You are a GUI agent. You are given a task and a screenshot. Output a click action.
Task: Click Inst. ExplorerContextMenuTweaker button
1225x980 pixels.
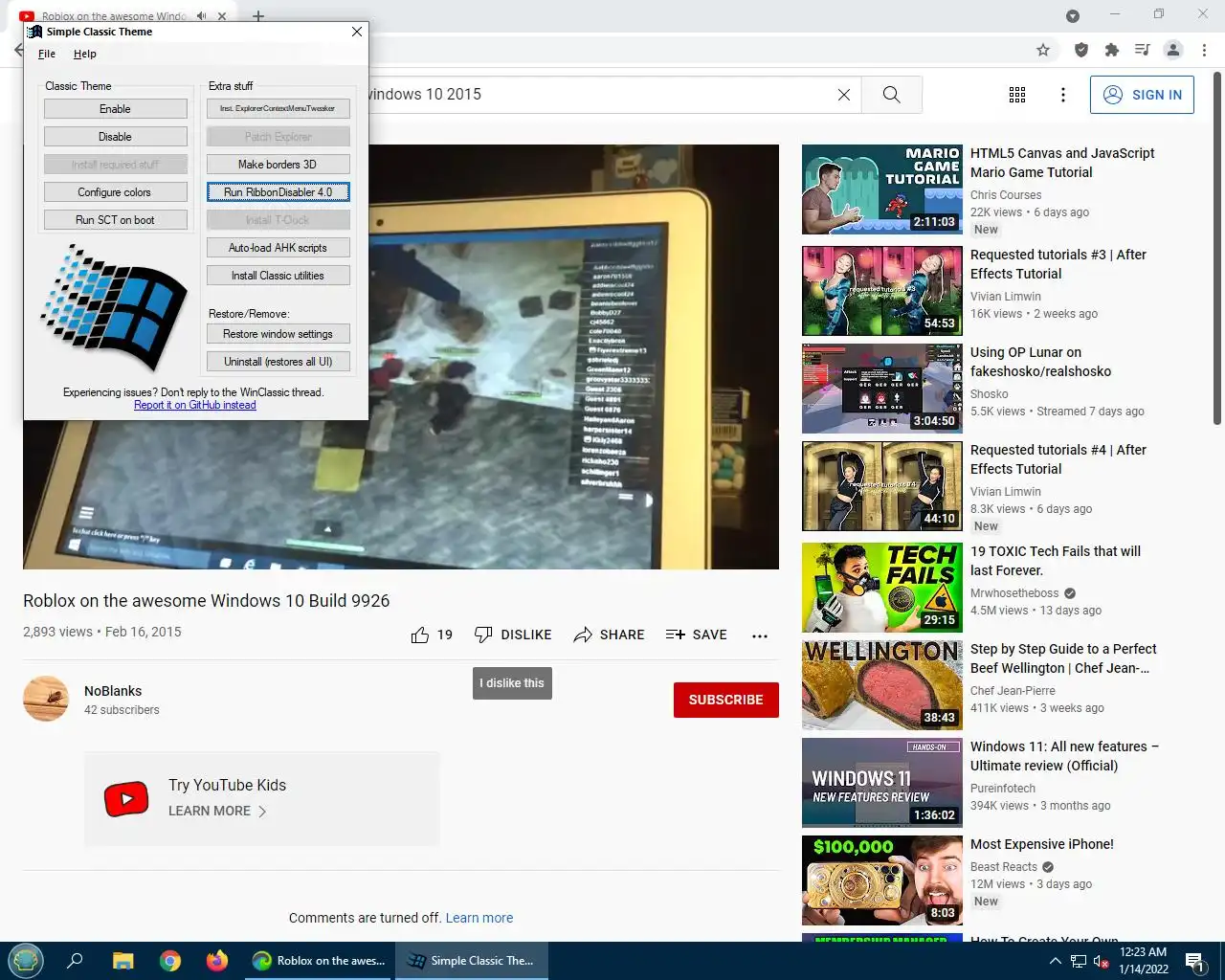tap(278, 109)
